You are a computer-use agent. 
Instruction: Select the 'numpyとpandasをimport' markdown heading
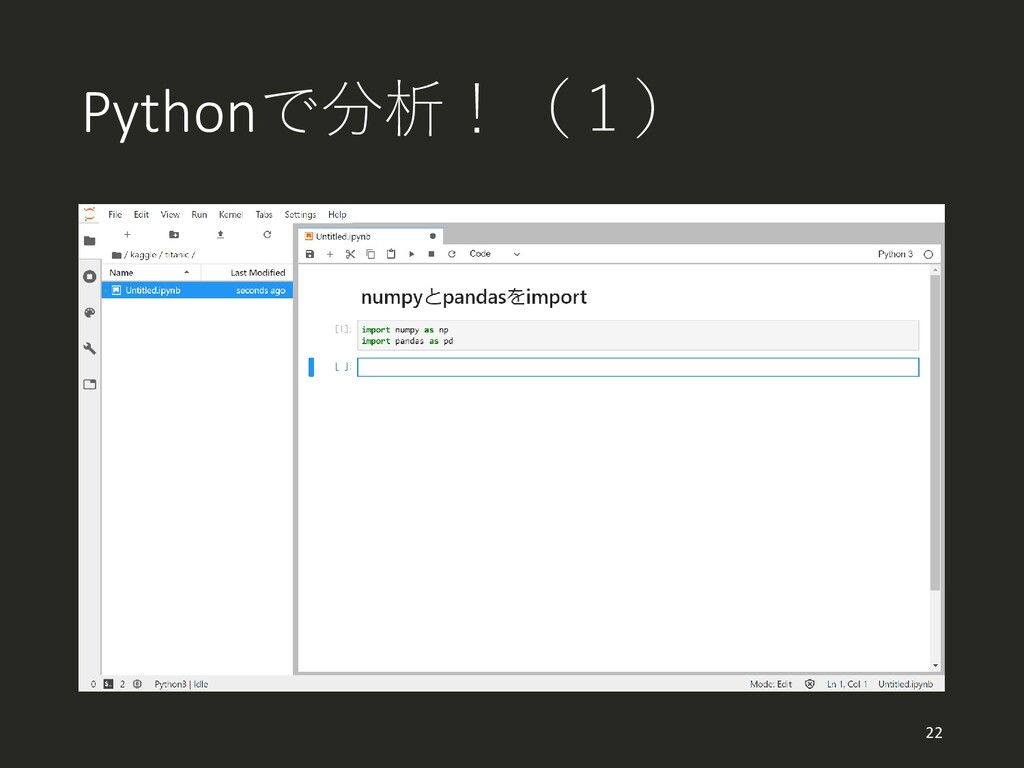coord(473,297)
